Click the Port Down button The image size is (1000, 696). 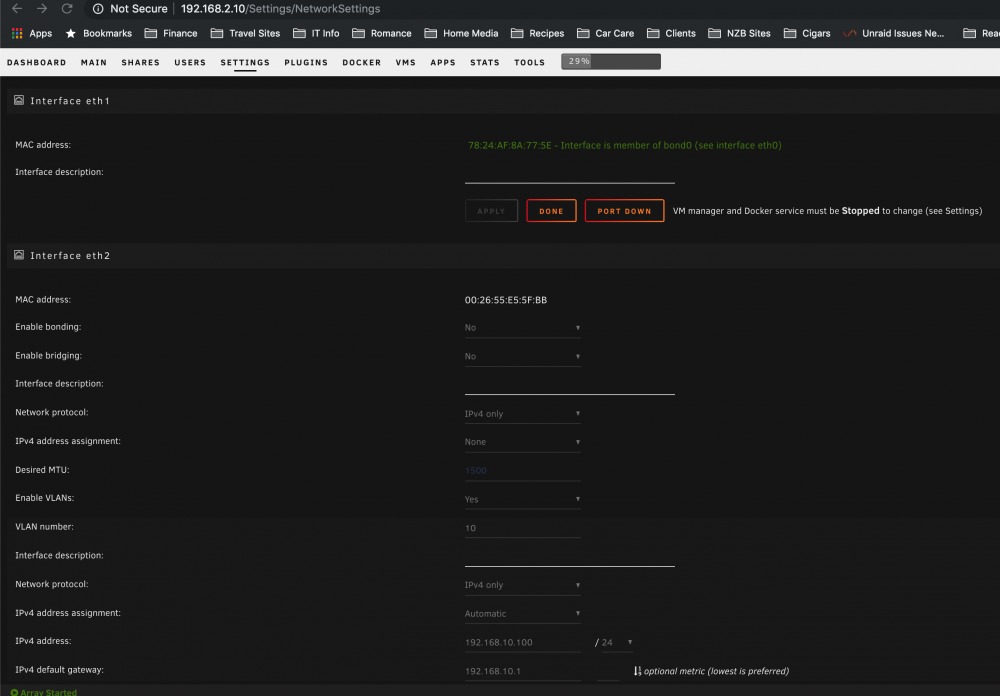[624, 211]
